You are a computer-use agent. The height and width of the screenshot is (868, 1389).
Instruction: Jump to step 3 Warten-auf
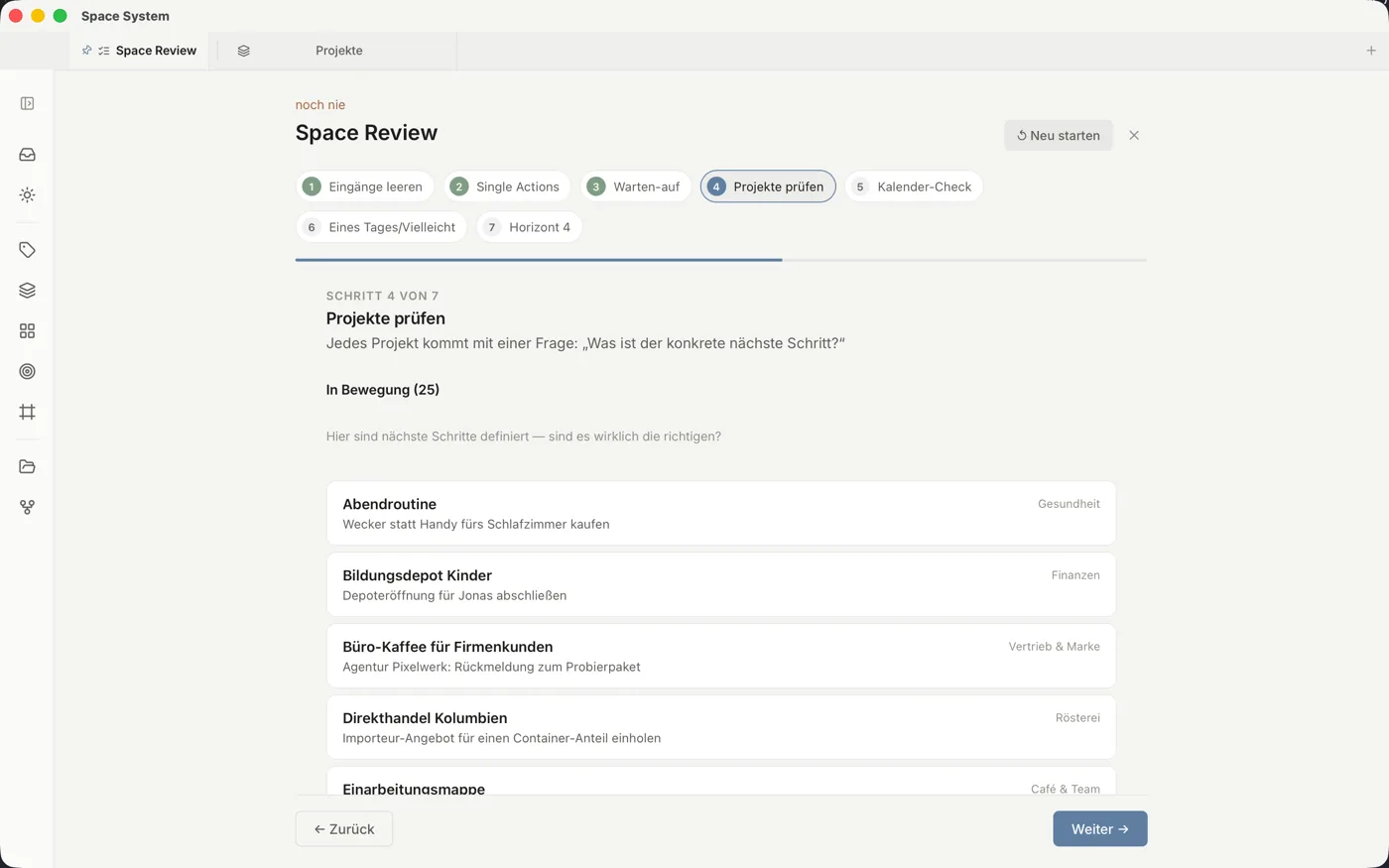click(x=636, y=186)
